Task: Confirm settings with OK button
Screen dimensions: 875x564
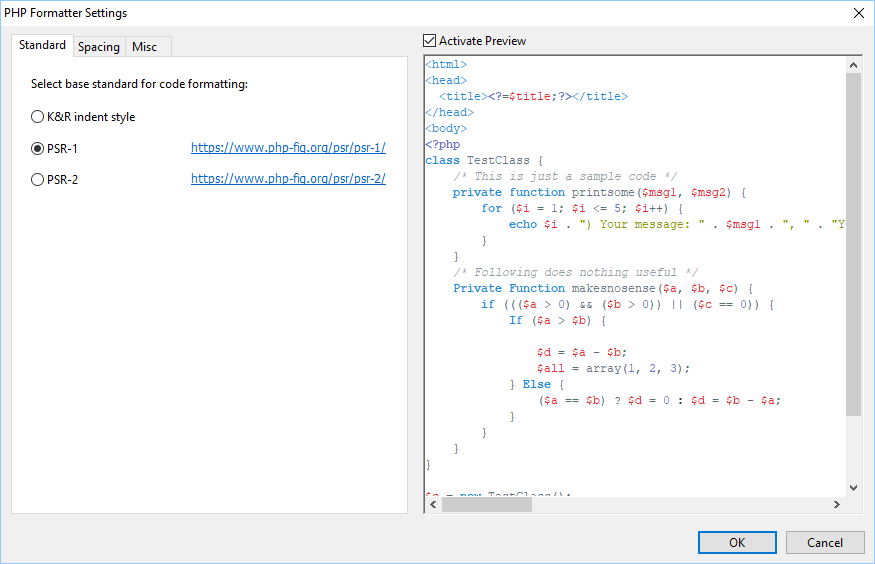Action: (736, 542)
